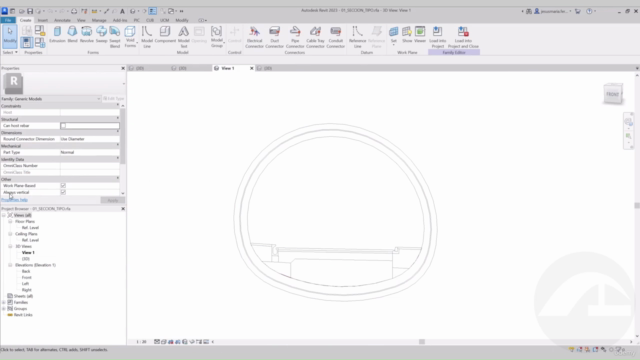Click the Edit Type button
This screenshot has height=360, width=640.
(x=113, y=99)
